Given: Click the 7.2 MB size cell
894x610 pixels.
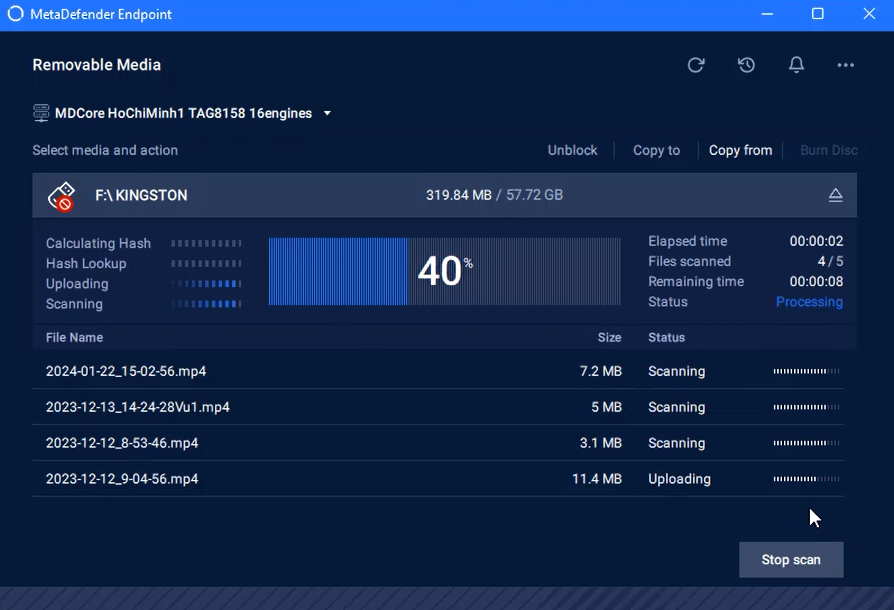Looking at the screenshot, I should pyautogui.click(x=600, y=371).
